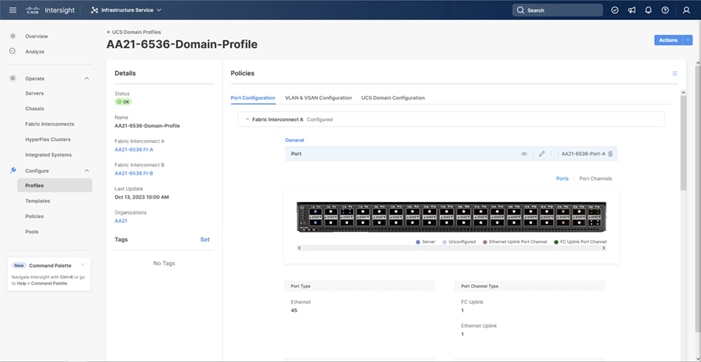The width and height of the screenshot is (701, 362).
Task: Open the AA21-6536 FI-A link
Action: coord(134,149)
